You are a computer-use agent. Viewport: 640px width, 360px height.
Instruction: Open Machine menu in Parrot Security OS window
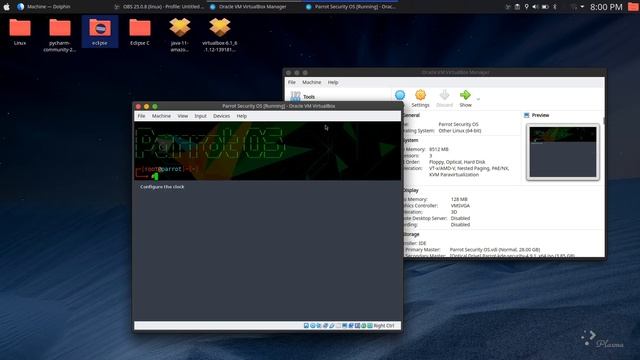pyautogui.click(x=161, y=116)
